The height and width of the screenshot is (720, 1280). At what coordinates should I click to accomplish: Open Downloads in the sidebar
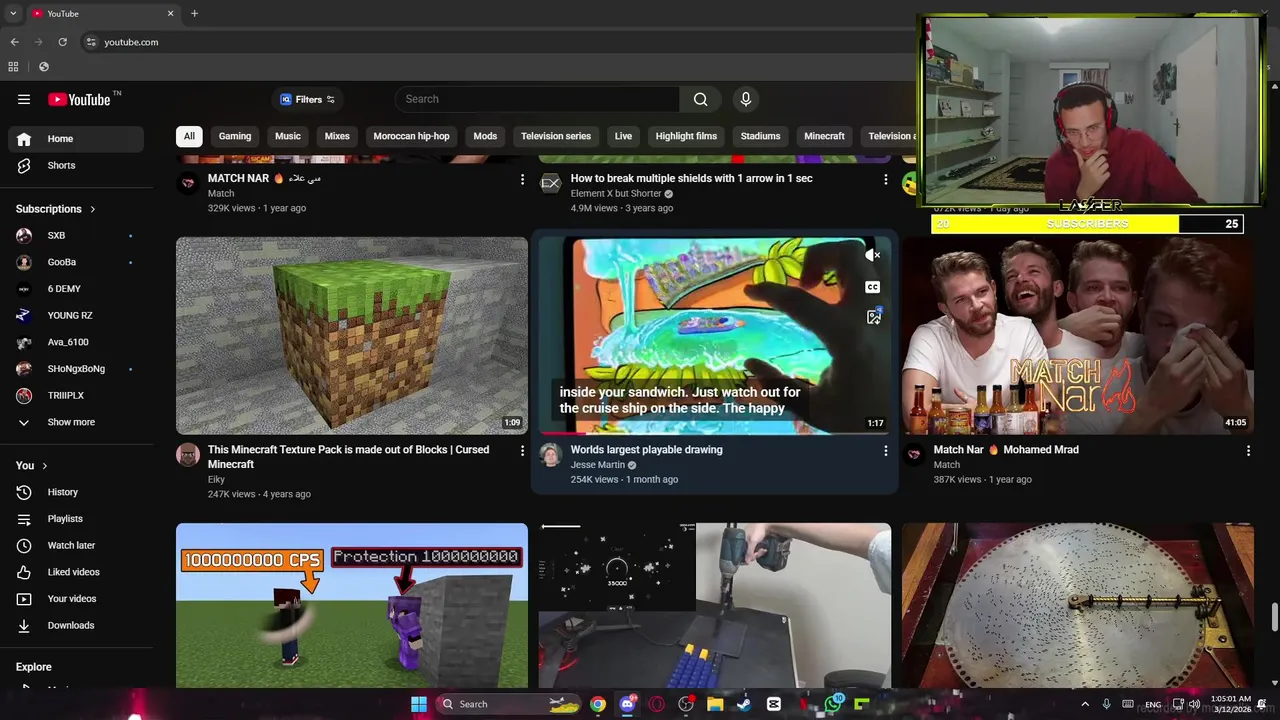[x=76, y=625]
